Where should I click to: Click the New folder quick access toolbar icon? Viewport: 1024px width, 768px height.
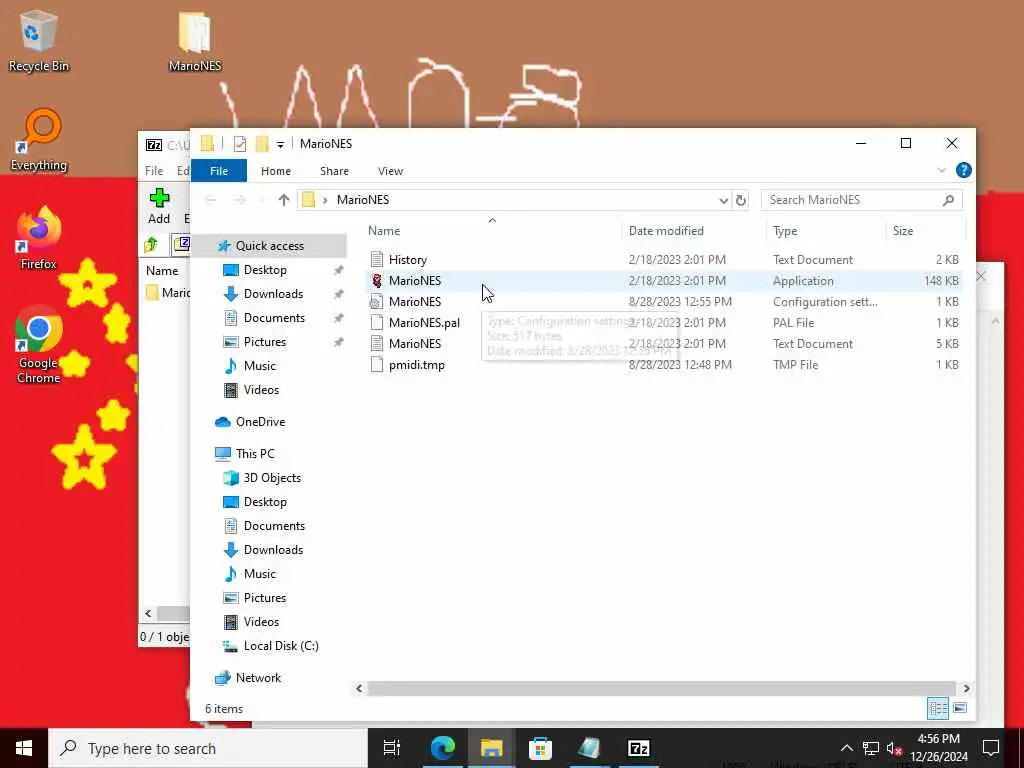(262, 144)
